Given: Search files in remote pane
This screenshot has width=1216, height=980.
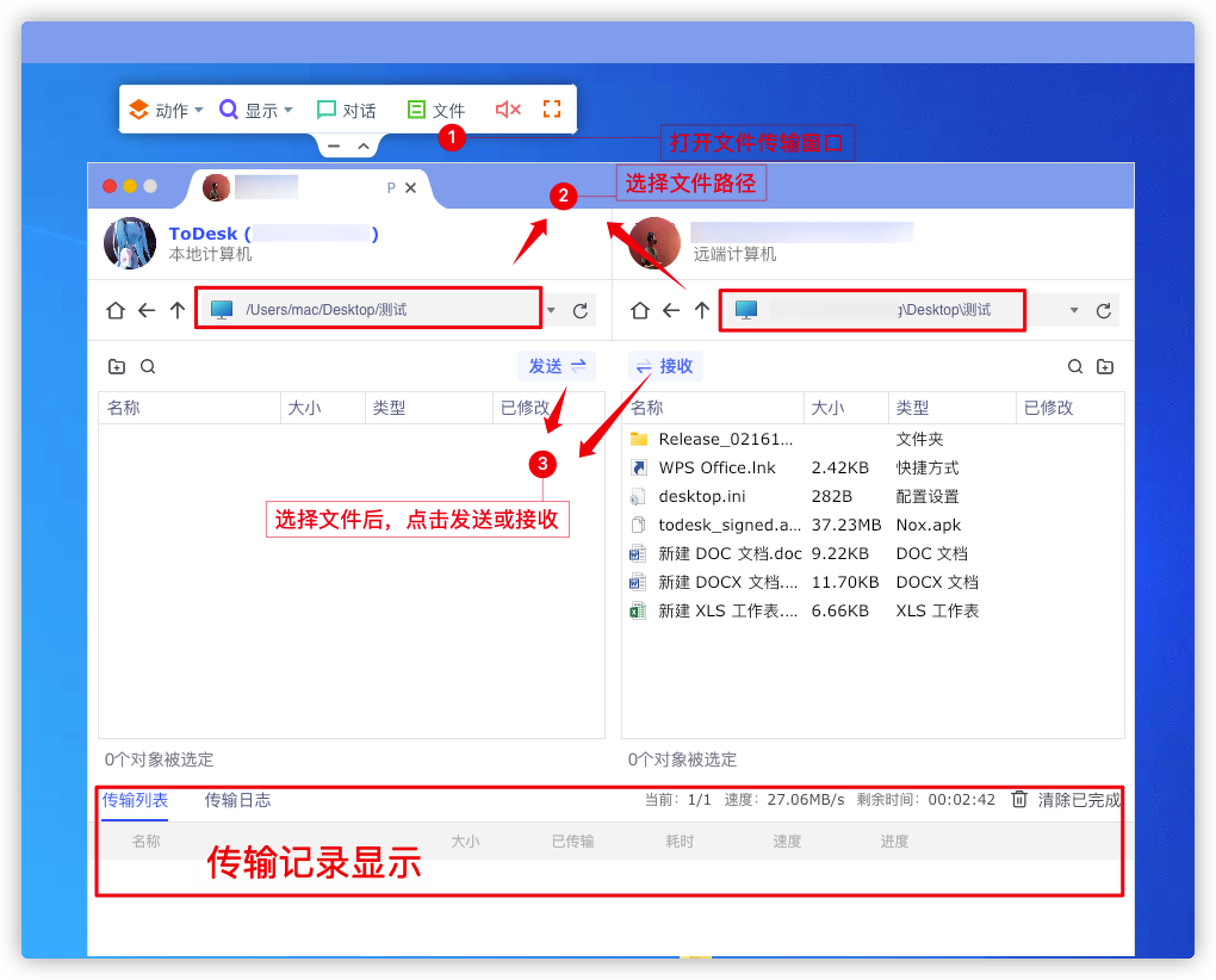Looking at the screenshot, I should pyautogui.click(x=1075, y=367).
